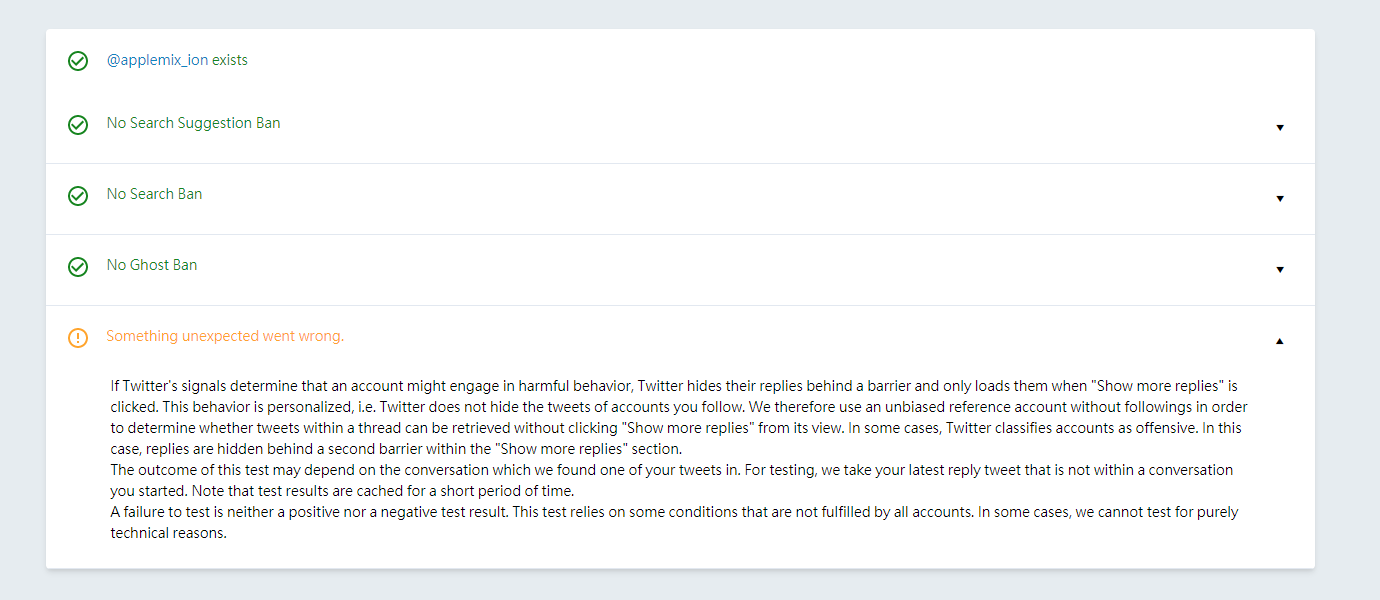Click the word exists after the username
The height and width of the screenshot is (600, 1380).
tap(230, 60)
